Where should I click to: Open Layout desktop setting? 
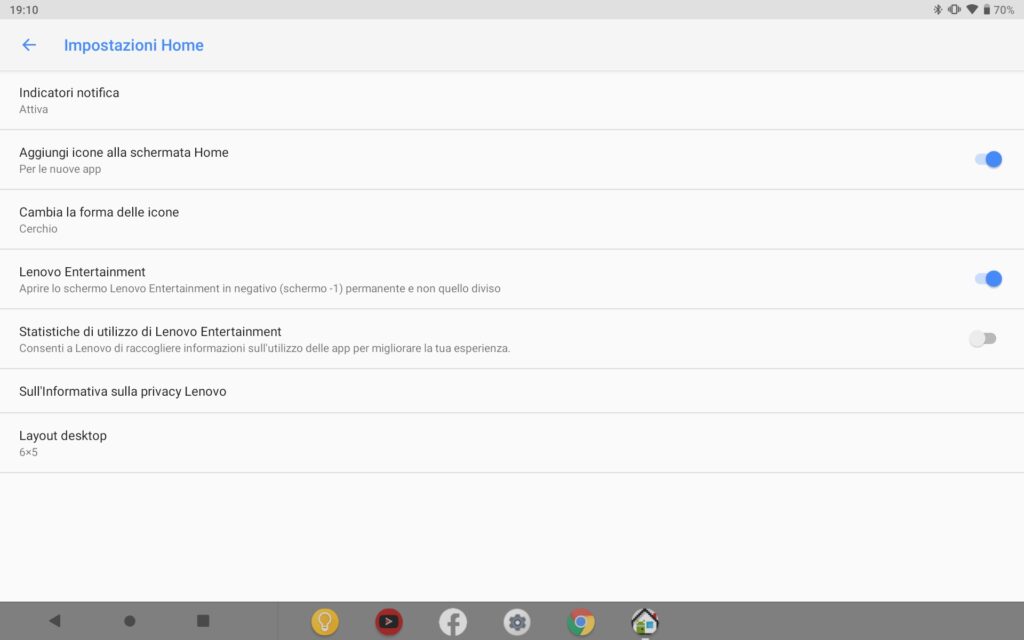512,443
